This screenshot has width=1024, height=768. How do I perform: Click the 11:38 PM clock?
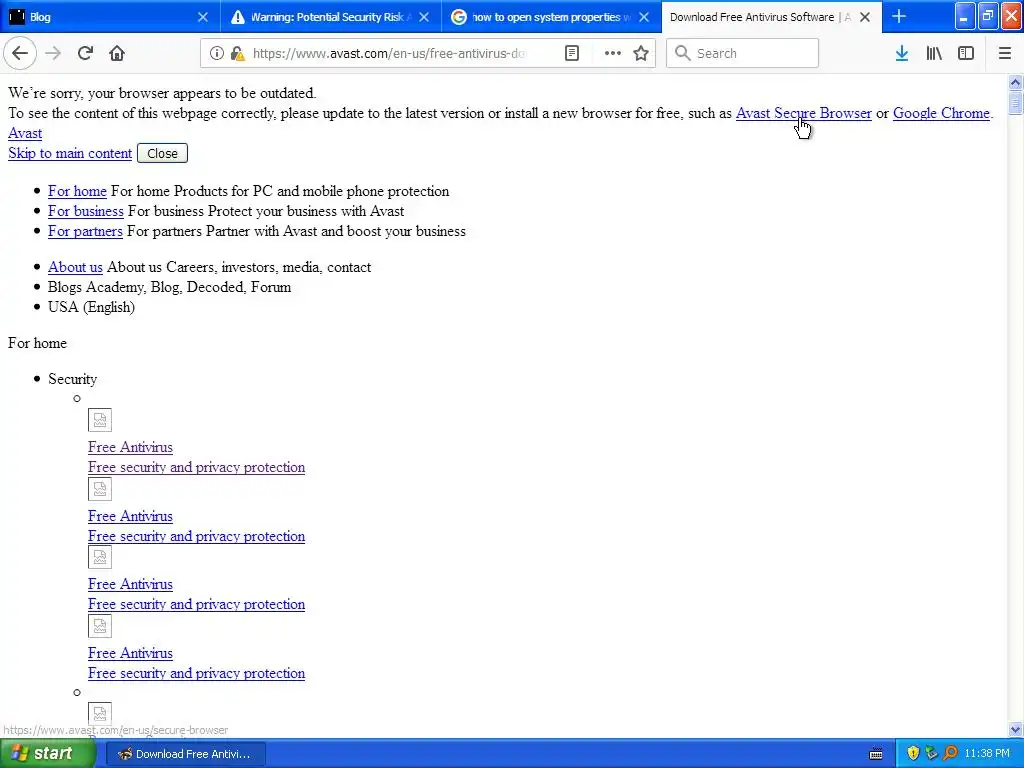pyautogui.click(x=987, y=753)
